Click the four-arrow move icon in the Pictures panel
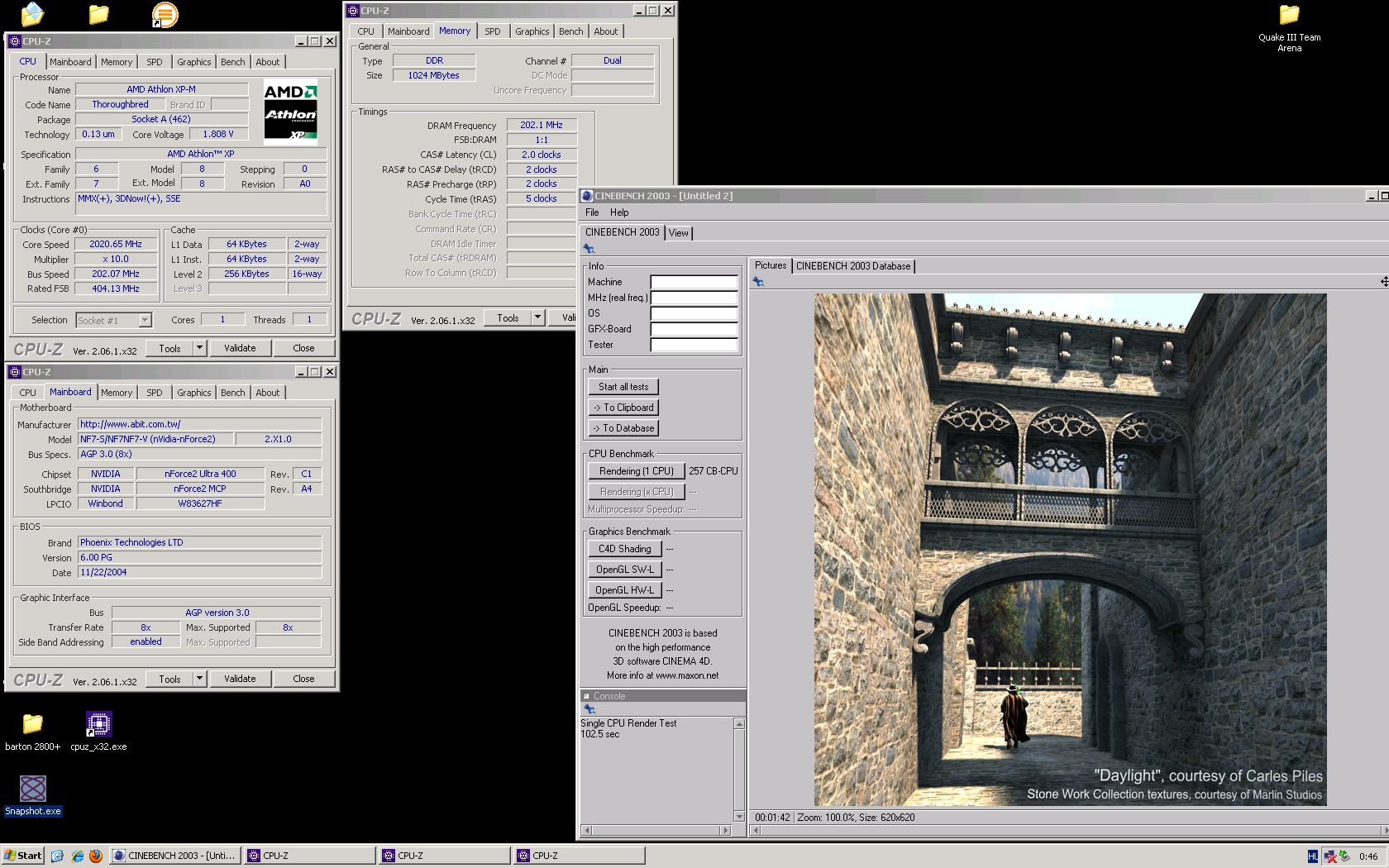This screenshot has height=868, width=1389. tap(1384, 282)
